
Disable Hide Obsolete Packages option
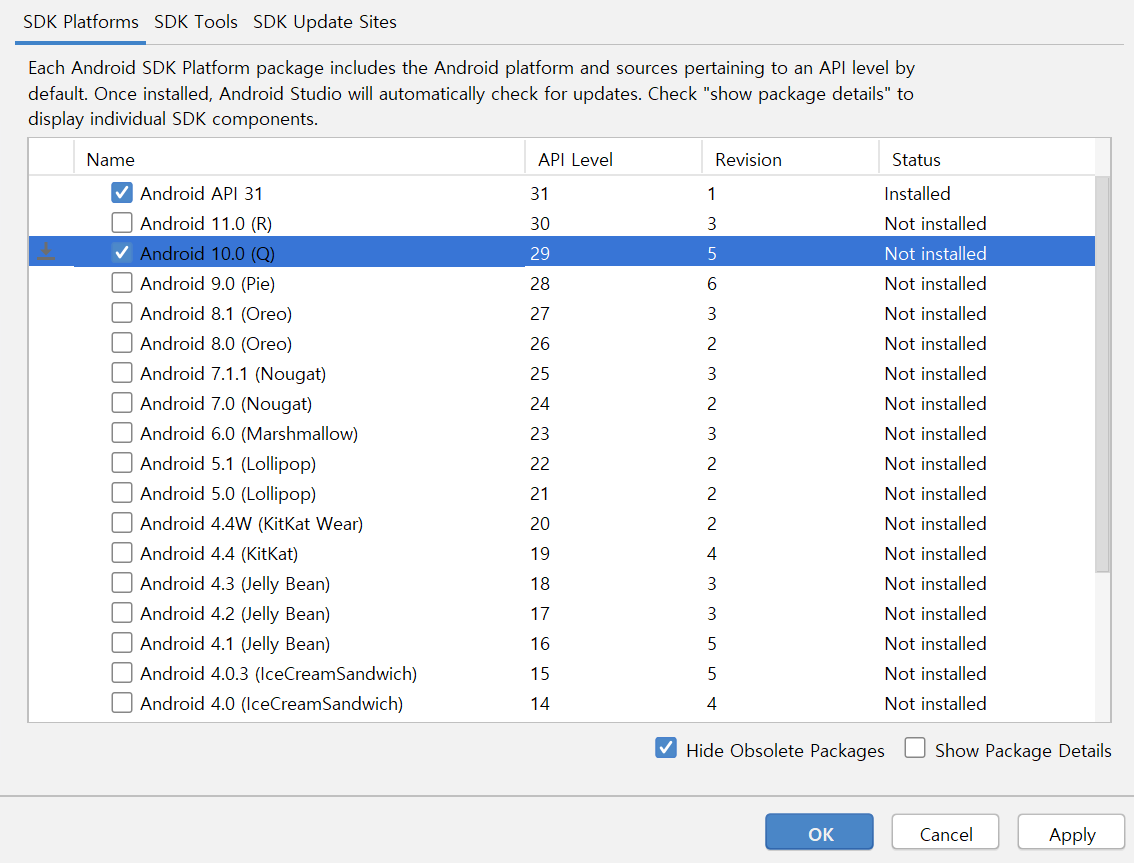[x=666, y=748]
